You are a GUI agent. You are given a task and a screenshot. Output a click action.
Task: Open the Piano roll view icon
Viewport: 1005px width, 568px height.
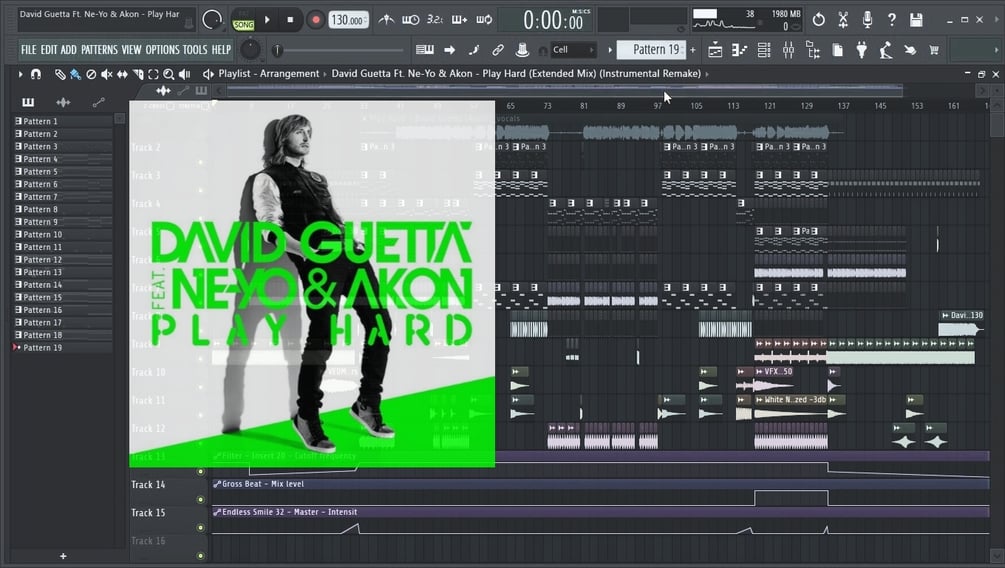739,50
